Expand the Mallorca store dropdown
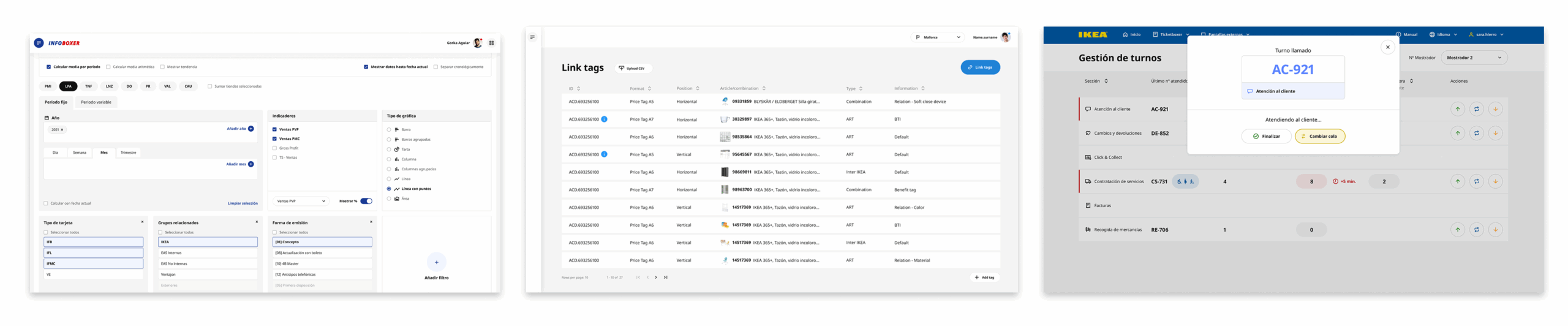 click(x=937, y=37)
